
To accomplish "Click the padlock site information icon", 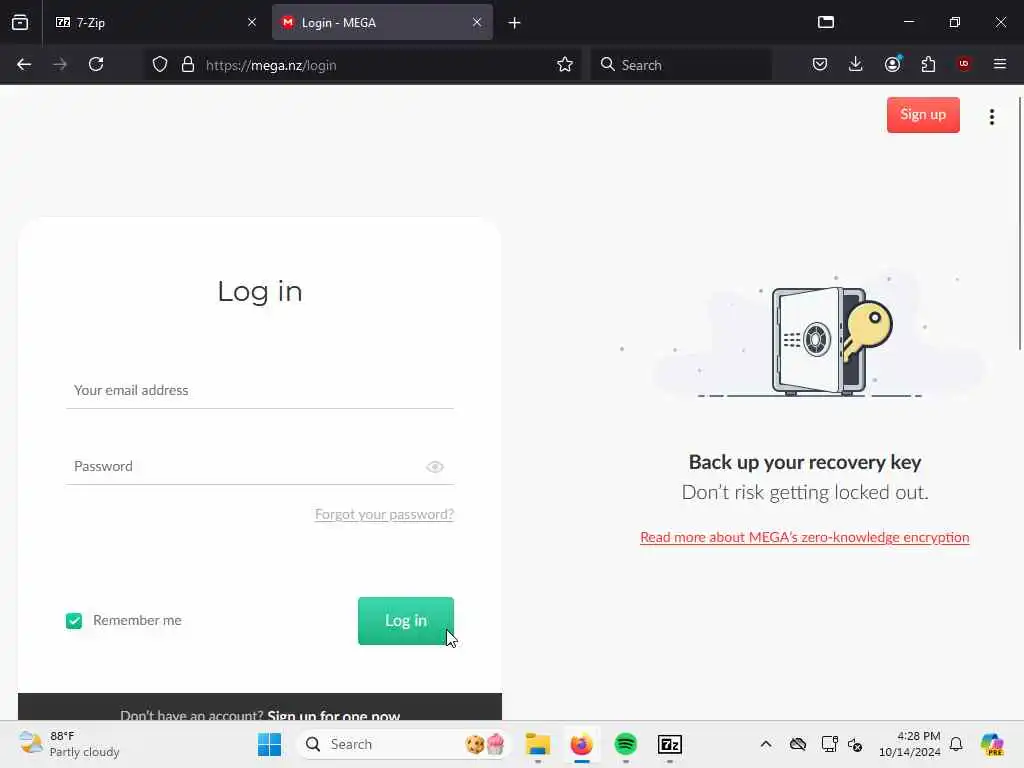I will (x=188, y=65).
